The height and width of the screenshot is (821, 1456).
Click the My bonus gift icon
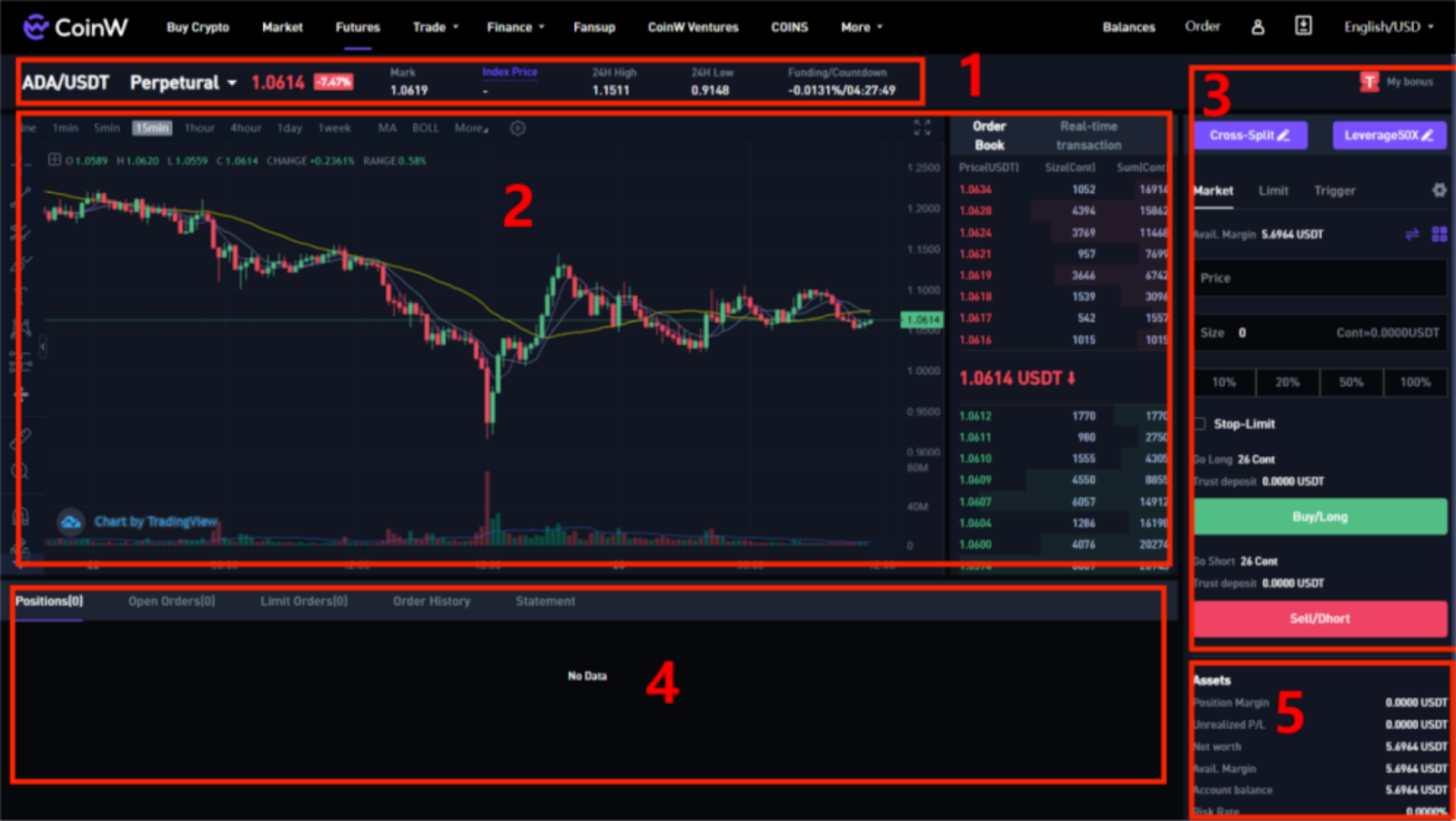[1370, 82]
